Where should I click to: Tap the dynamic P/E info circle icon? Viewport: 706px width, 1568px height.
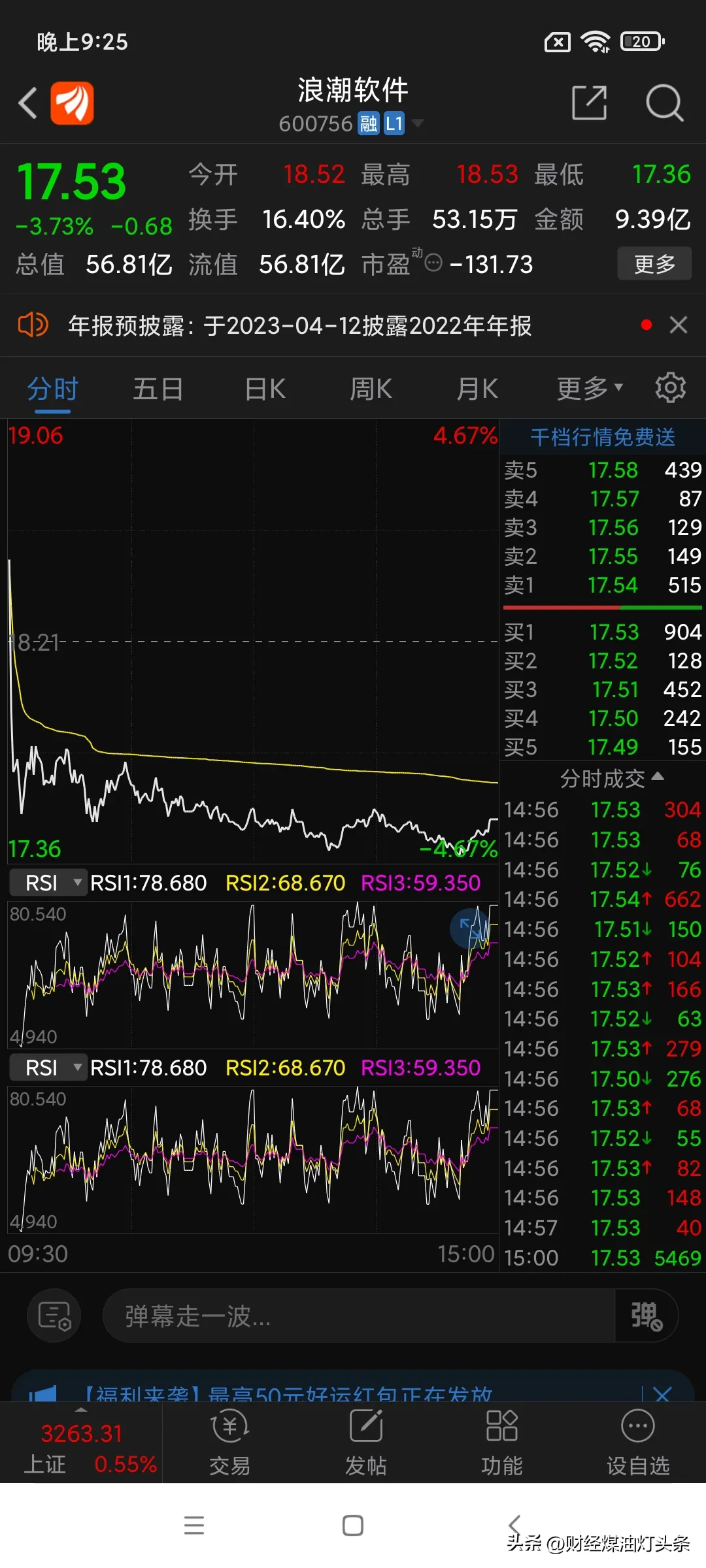(433, 263)
